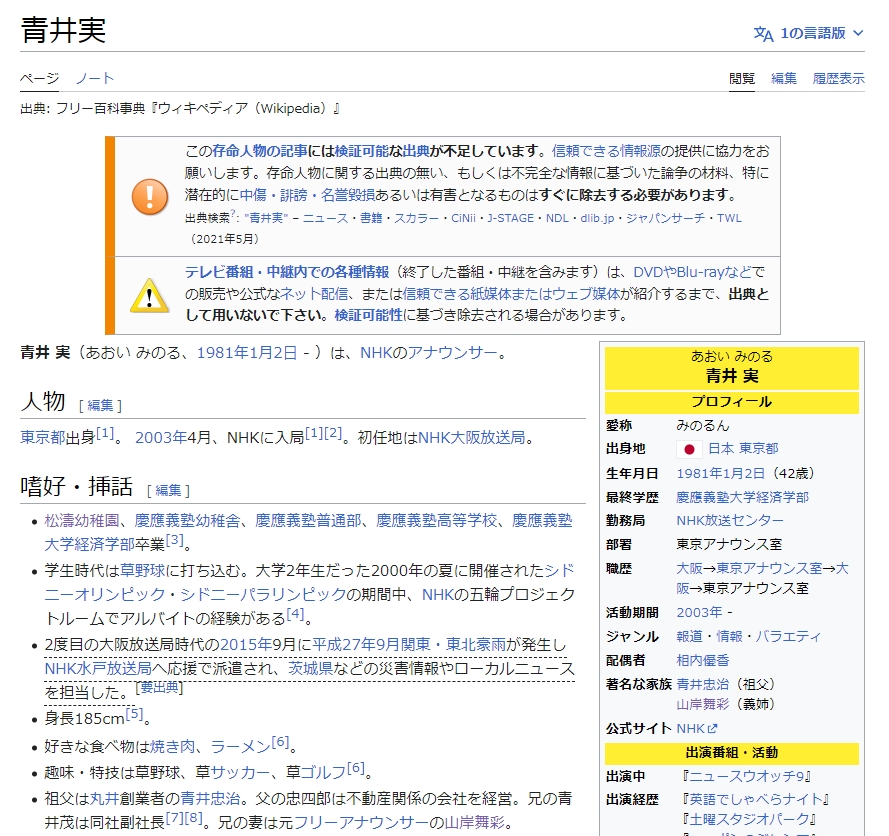
Task: Open the ノート tab
Action: (96, 77)
